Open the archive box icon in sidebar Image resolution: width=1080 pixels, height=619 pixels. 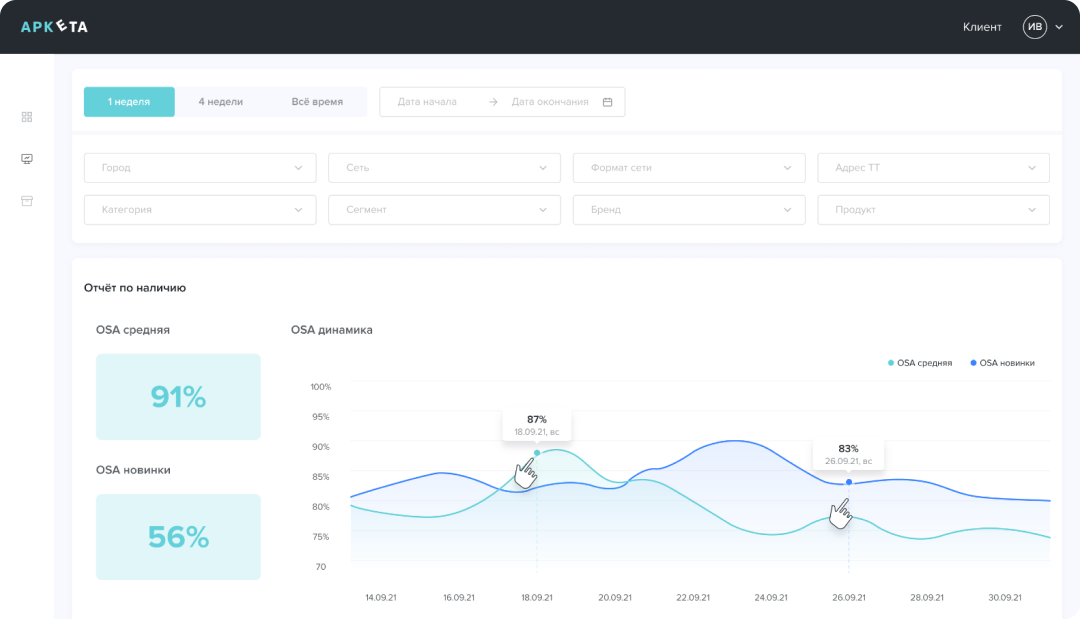(x=27, y=201)
